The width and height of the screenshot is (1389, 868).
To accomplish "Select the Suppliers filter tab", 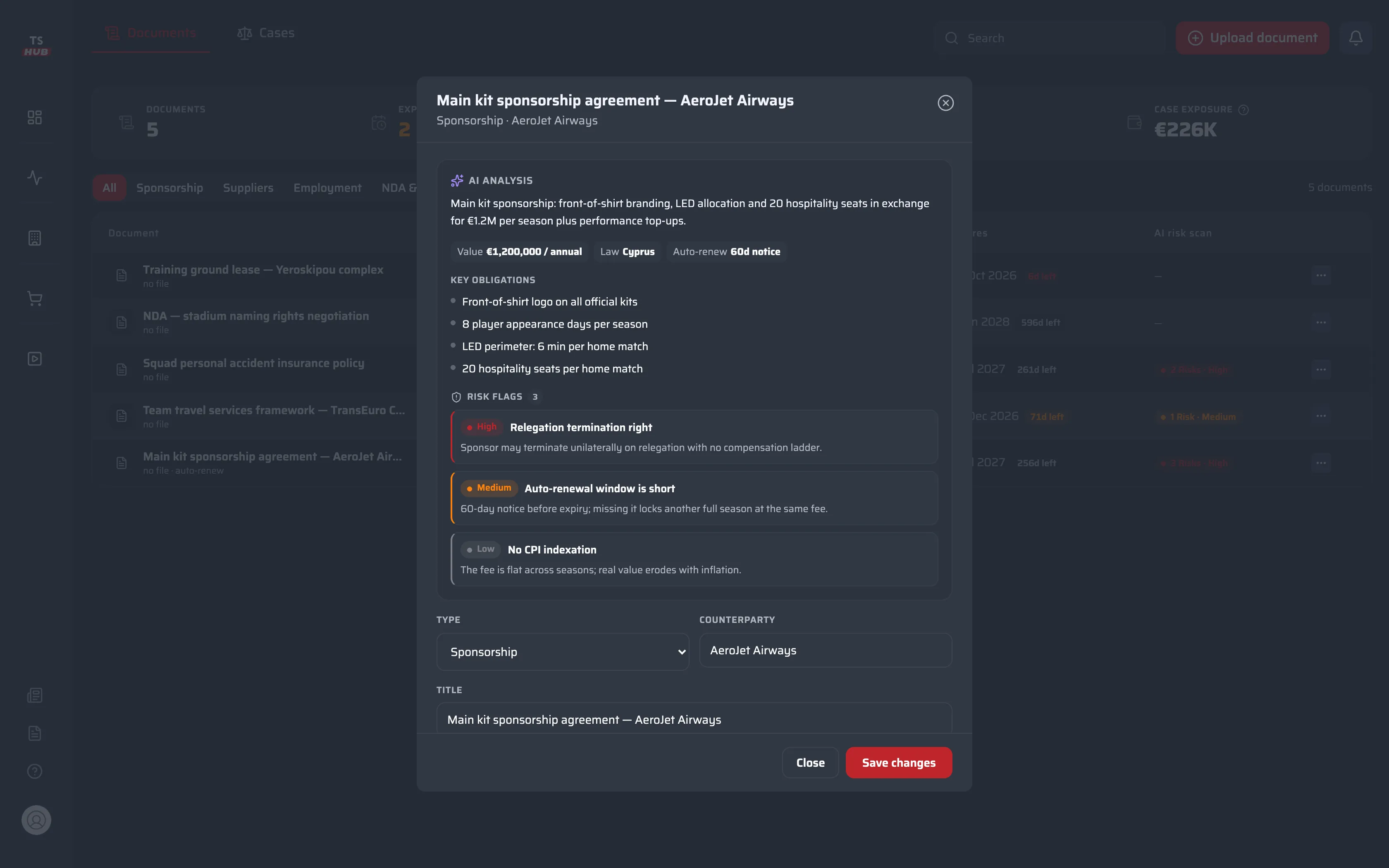I will tap(248, 188).
